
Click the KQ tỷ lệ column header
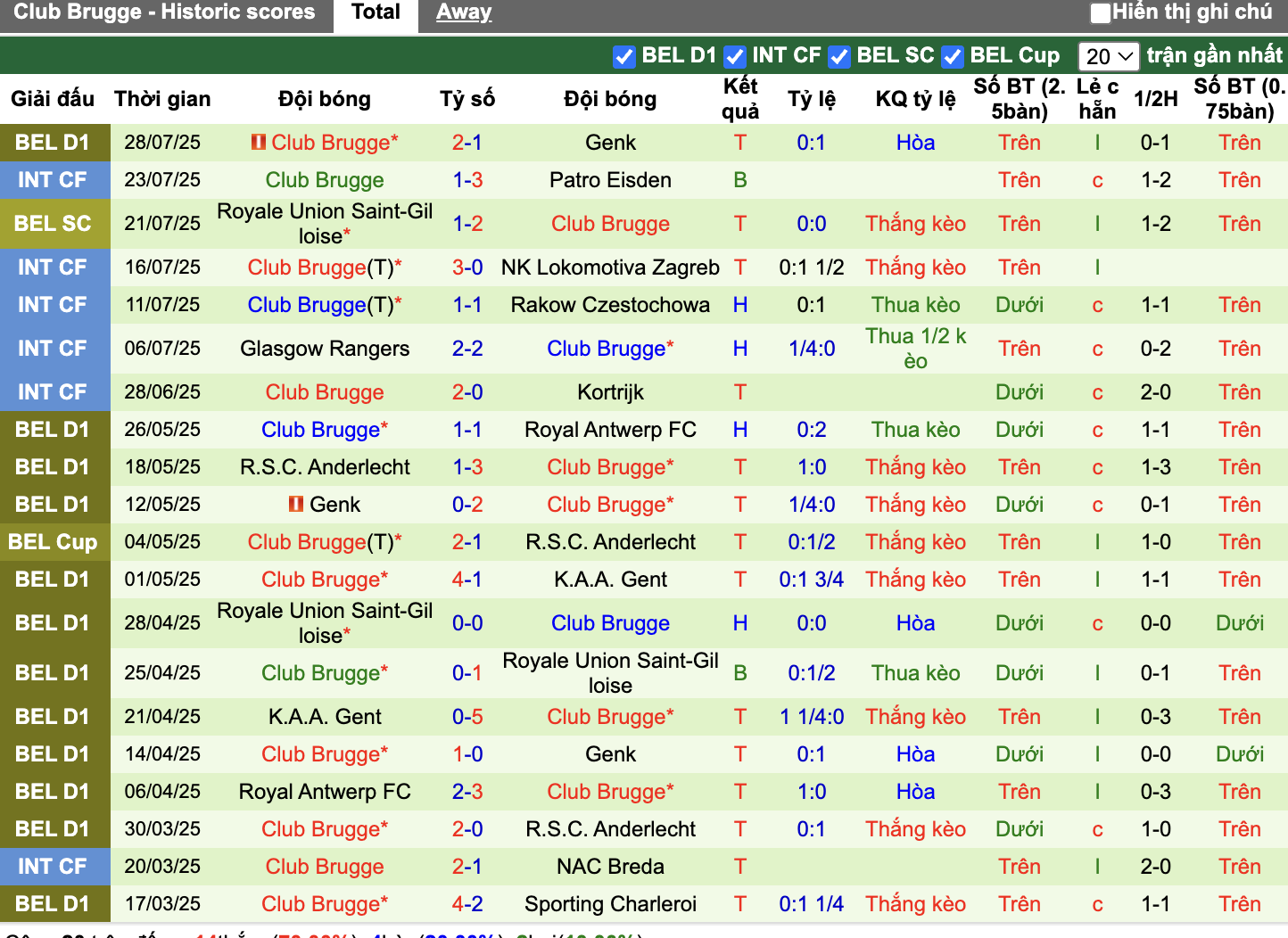[x=915, y=99]
